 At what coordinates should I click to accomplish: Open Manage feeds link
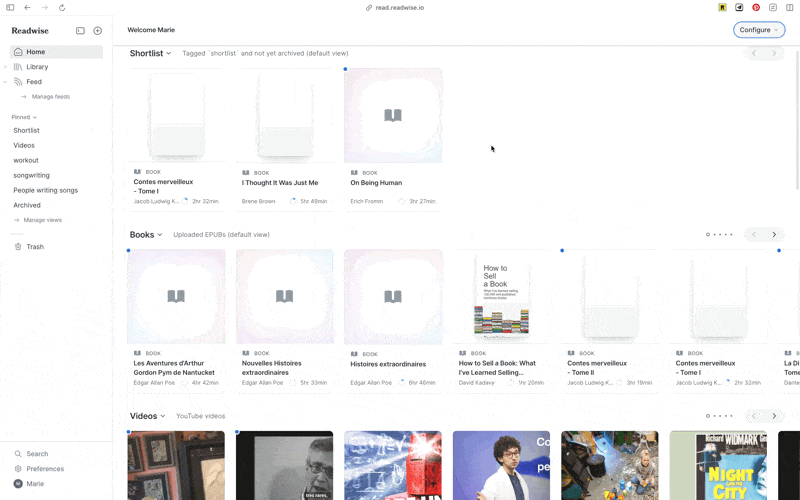click(51, 96)
